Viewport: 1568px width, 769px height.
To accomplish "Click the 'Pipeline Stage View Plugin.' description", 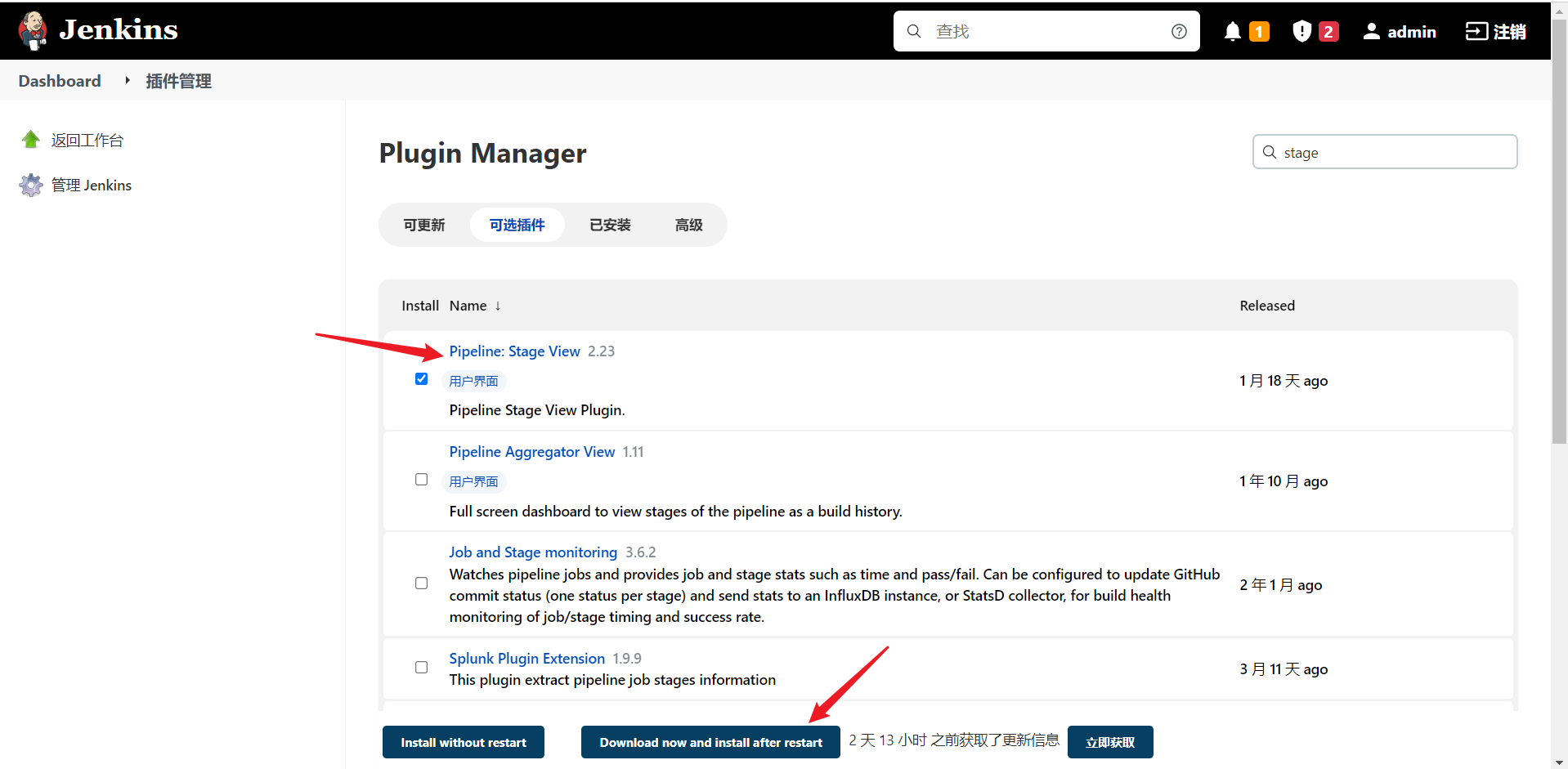I will 537,410.
